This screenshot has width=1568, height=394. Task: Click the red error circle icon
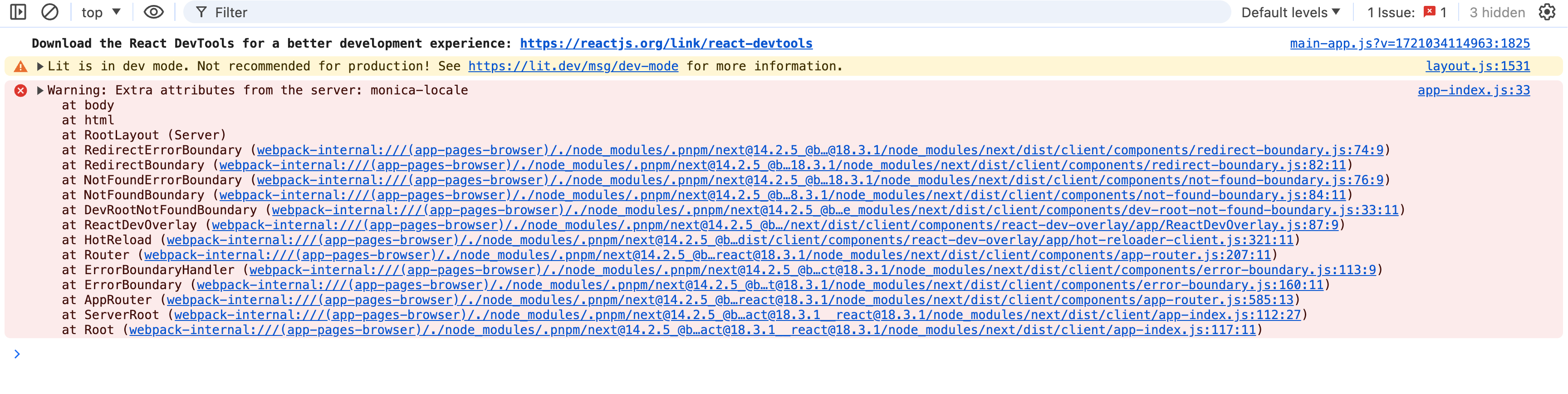click(x=21, y=91)
